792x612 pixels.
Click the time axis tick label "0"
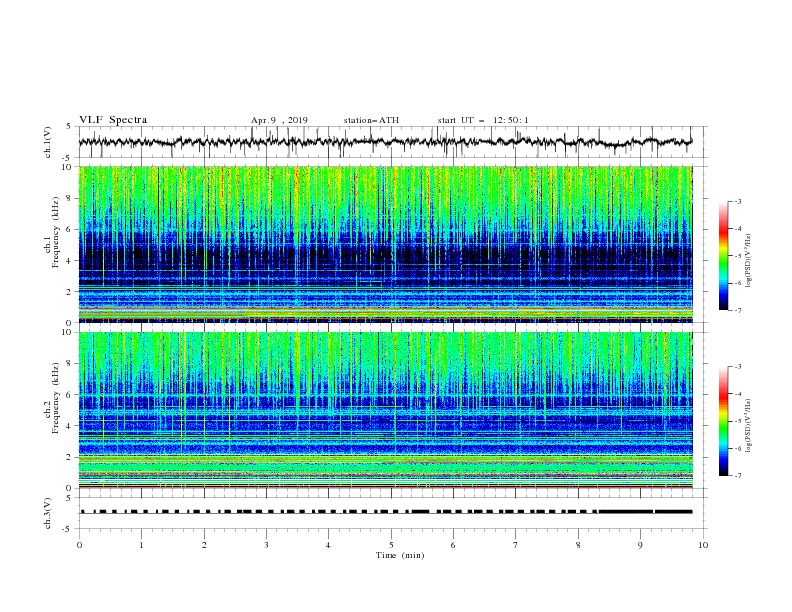pyautogui.click(x=79, y=545)
